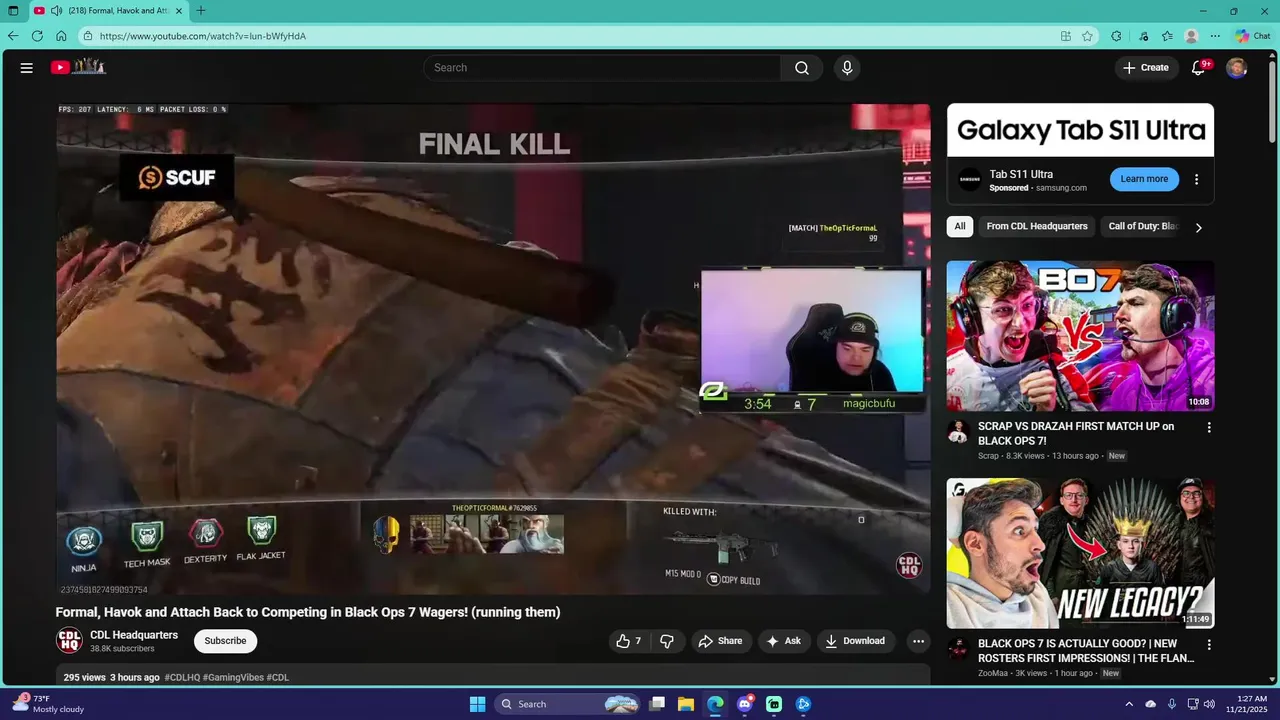Open New Legacy video thumbnail
1280x720 pixels.
click(x=1080, y=553)
